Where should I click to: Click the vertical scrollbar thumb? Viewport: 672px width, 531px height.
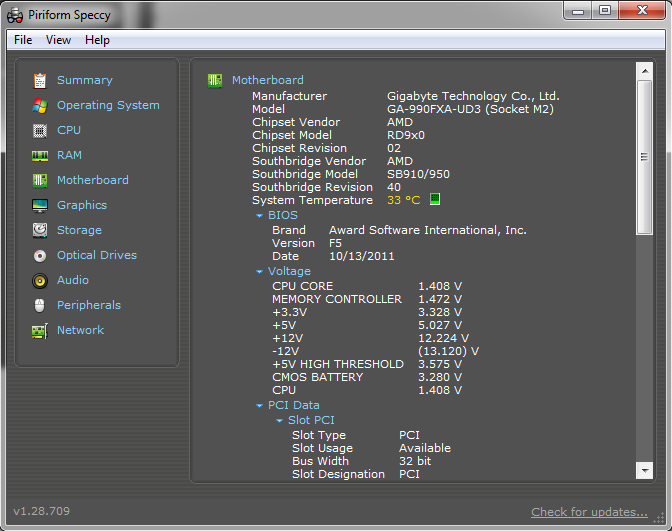pyautogui.click(x=645, y=157)
